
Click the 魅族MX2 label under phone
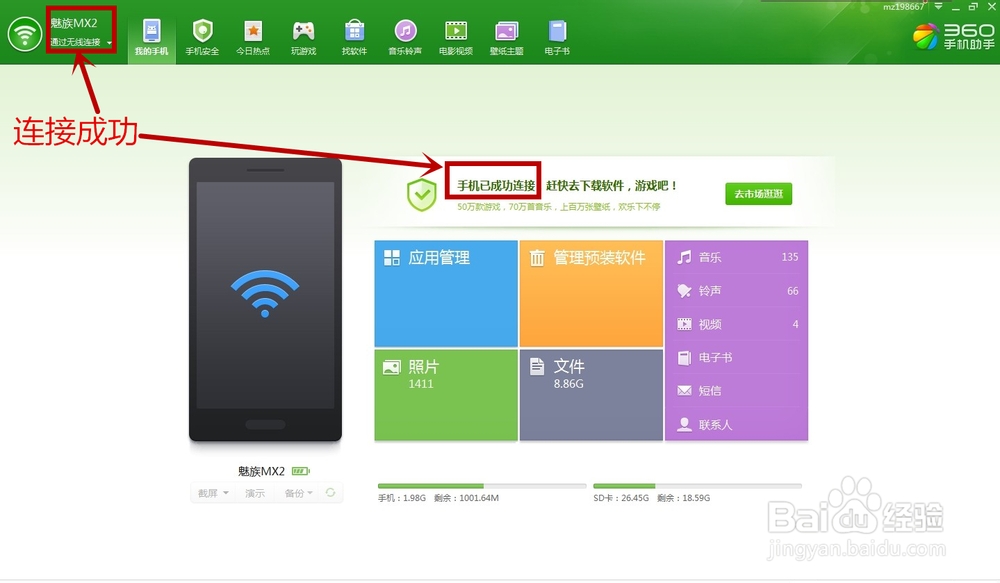pyautogui.click(x=261, y=471)
